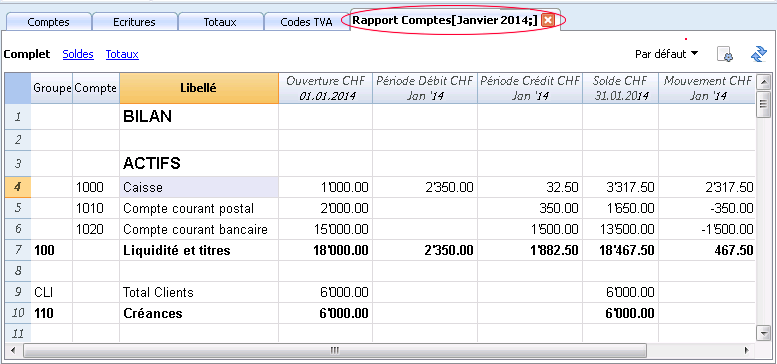Image resolution: width=777 pixels, height=364 pixels.
Task: Click the Groupe column header
Action: [52, 88]
